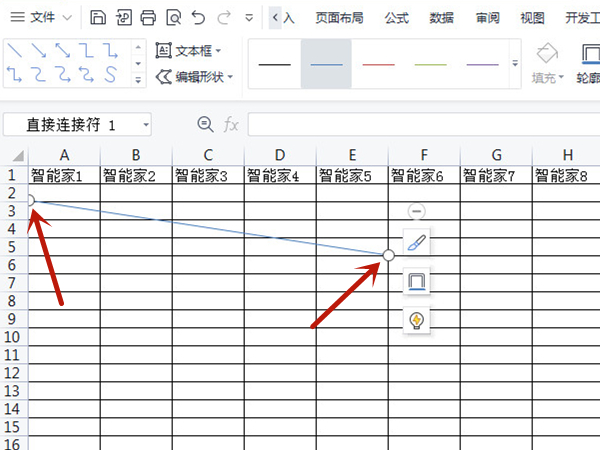Collapse the floating shape toolbar with minus button

coord(417,211)
